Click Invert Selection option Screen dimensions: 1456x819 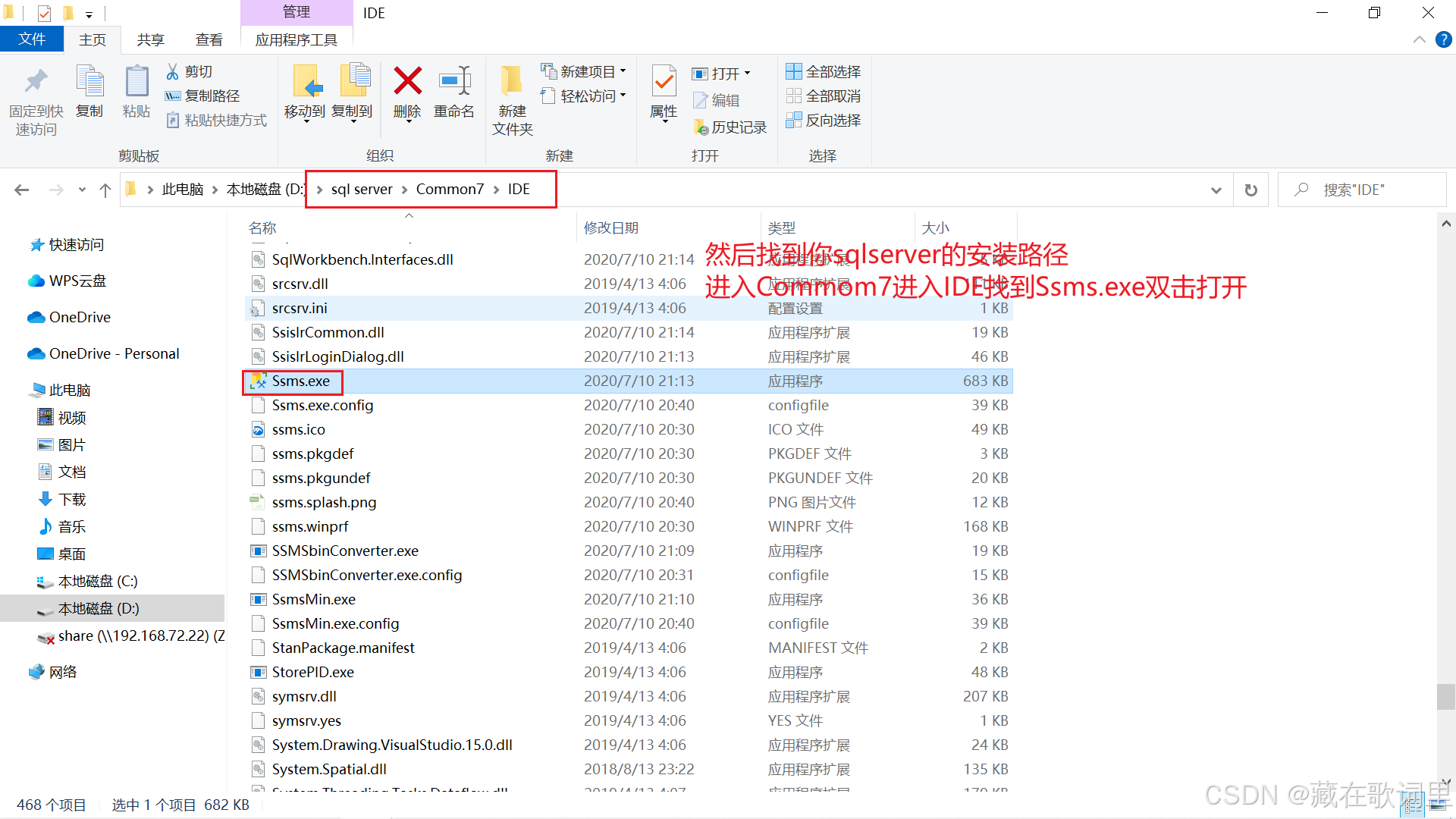[824, 120]
